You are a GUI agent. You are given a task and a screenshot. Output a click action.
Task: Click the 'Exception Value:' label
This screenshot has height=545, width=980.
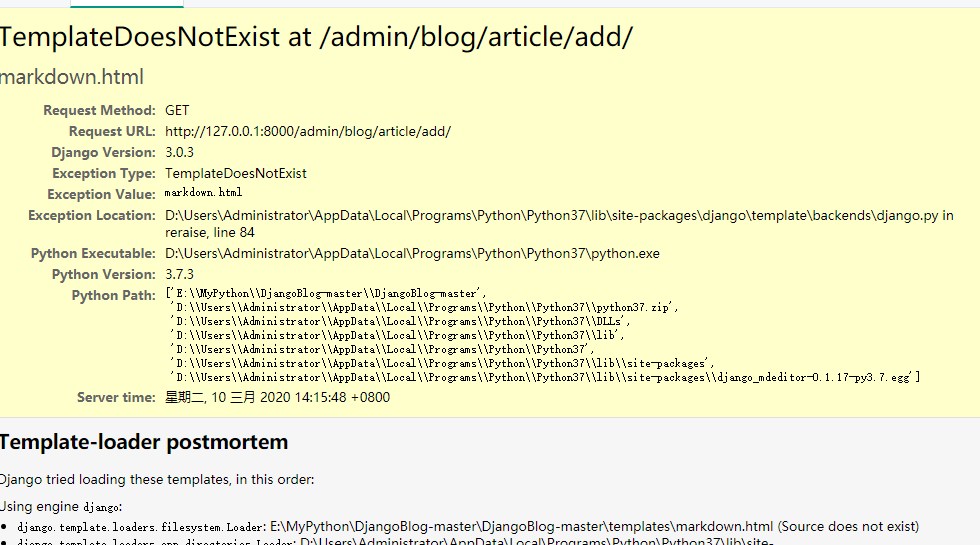[x=101, y=195]
